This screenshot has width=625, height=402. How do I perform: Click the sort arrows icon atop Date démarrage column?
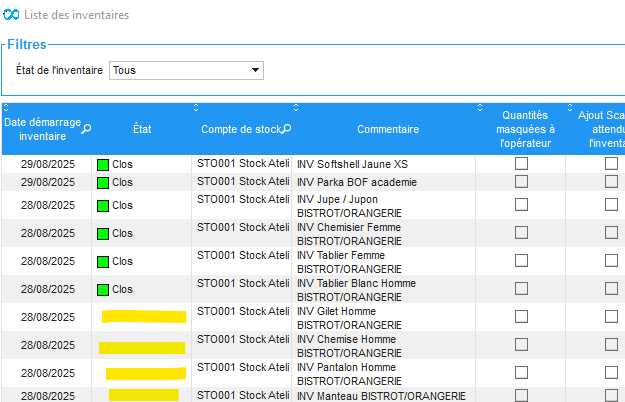(x=5, y=108)
